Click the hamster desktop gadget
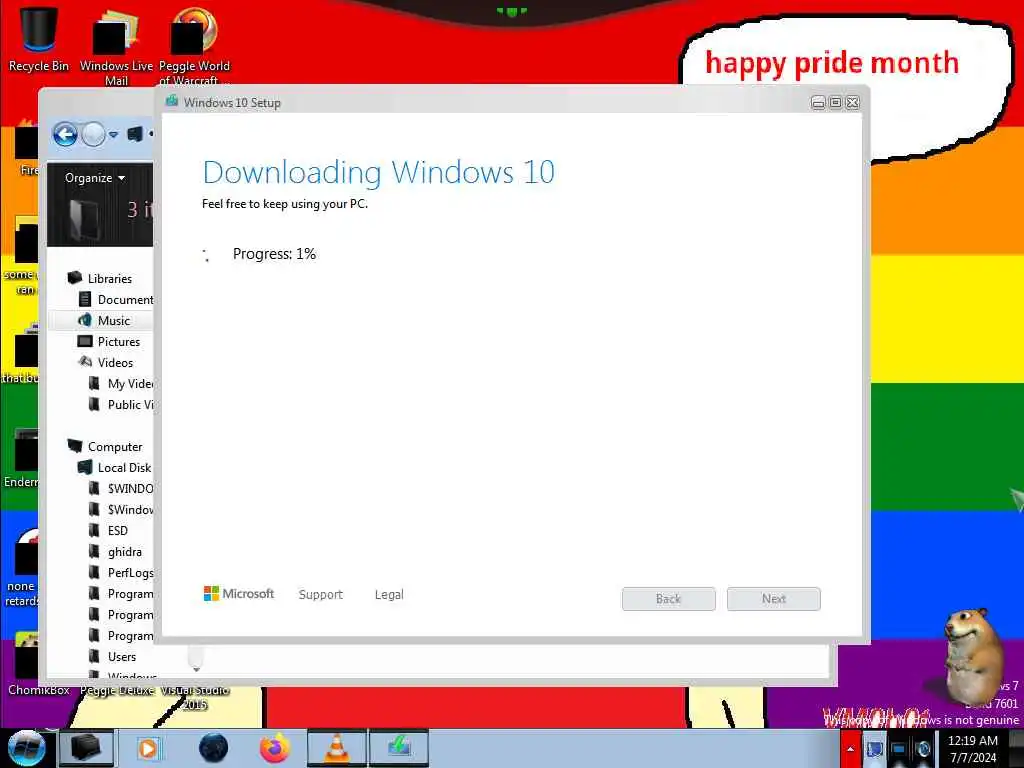1024x768 pixels. point(973,656)
